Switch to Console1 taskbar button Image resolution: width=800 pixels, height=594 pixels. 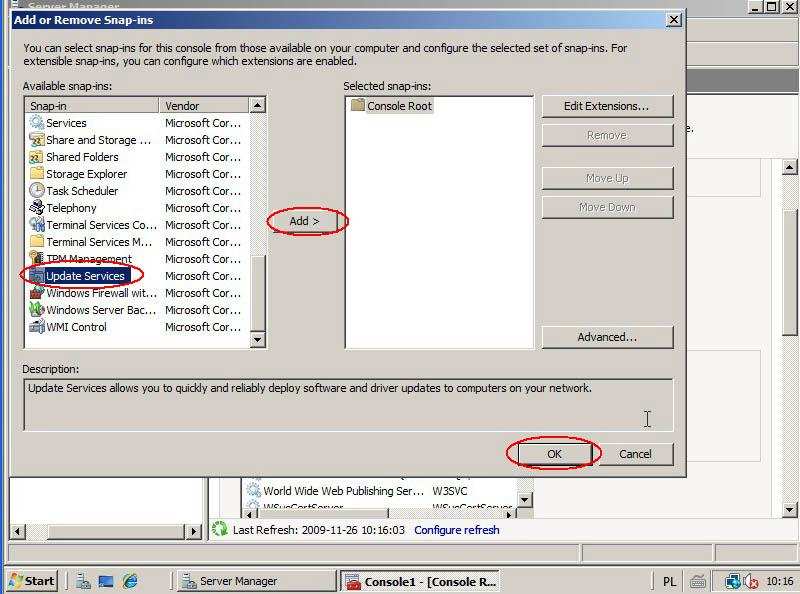pos(421,581)
